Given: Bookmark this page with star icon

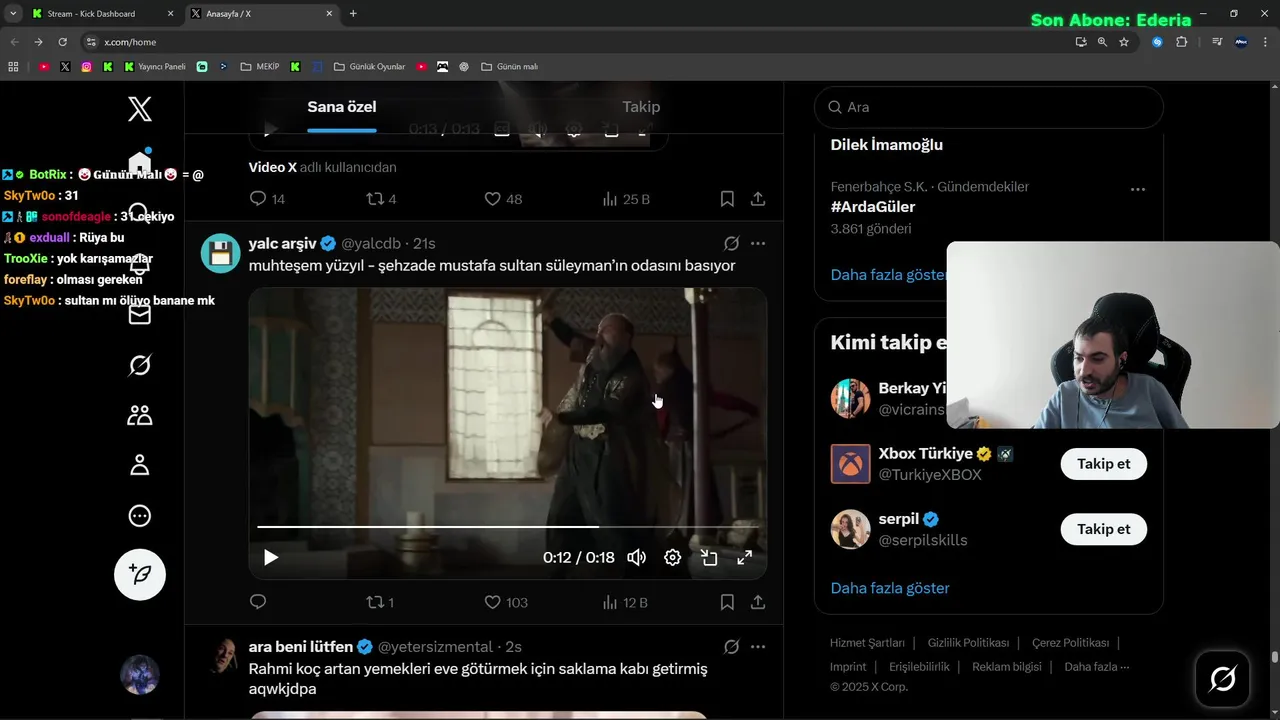Looking at the screenshot, I should [1124, 42].
